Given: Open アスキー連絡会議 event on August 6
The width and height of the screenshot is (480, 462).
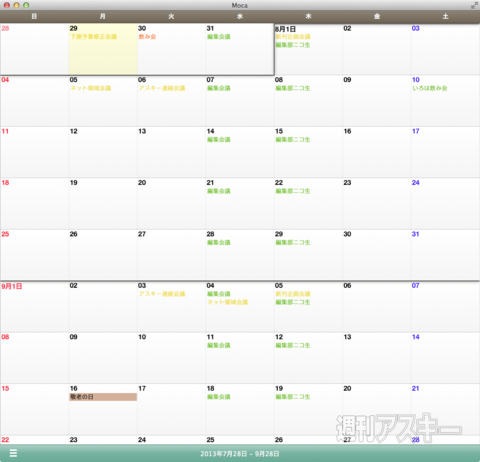Looking at the screenshot, I should click(x=162, y=88).
